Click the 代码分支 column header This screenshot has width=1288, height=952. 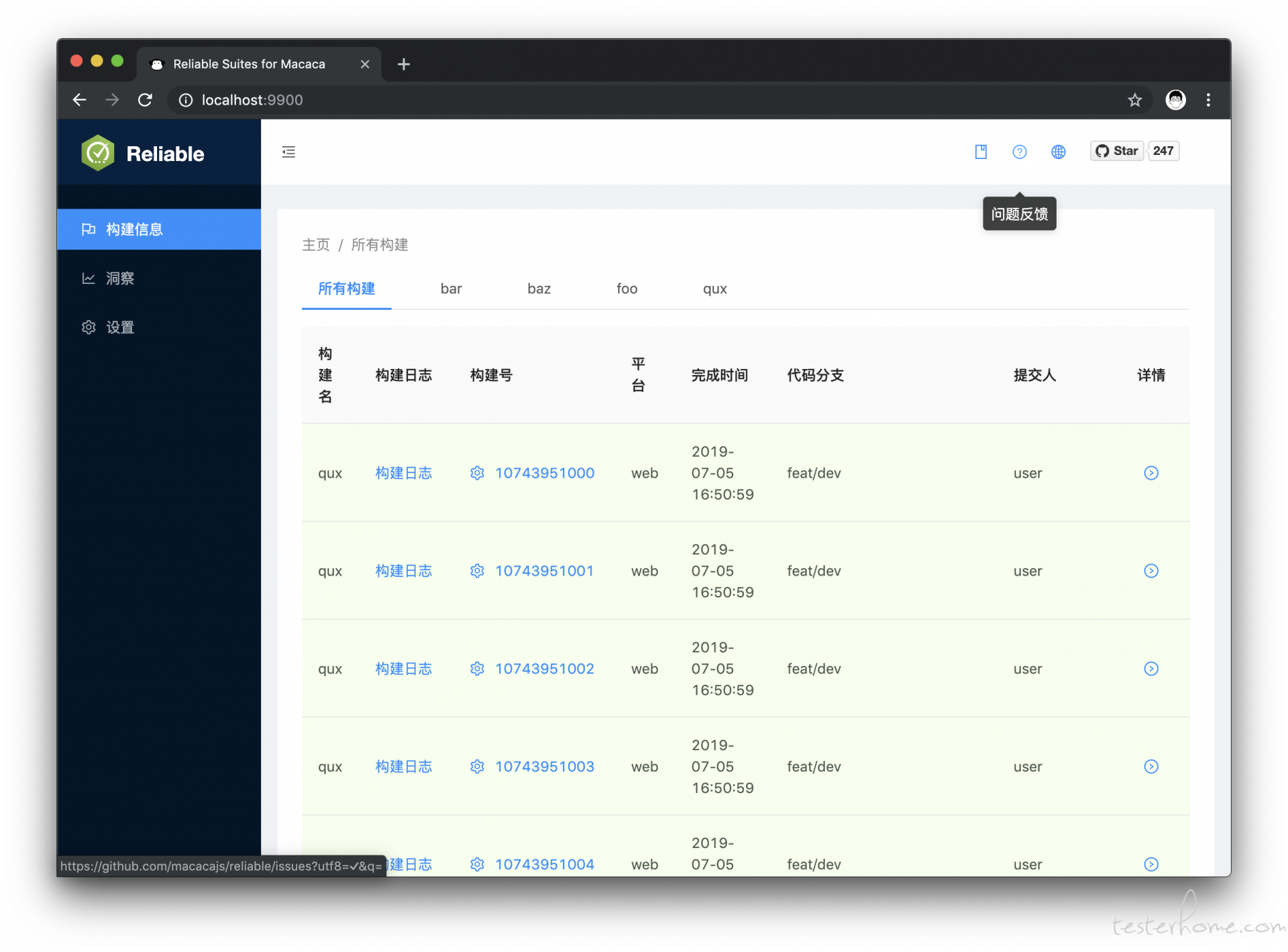click(815, 375)
